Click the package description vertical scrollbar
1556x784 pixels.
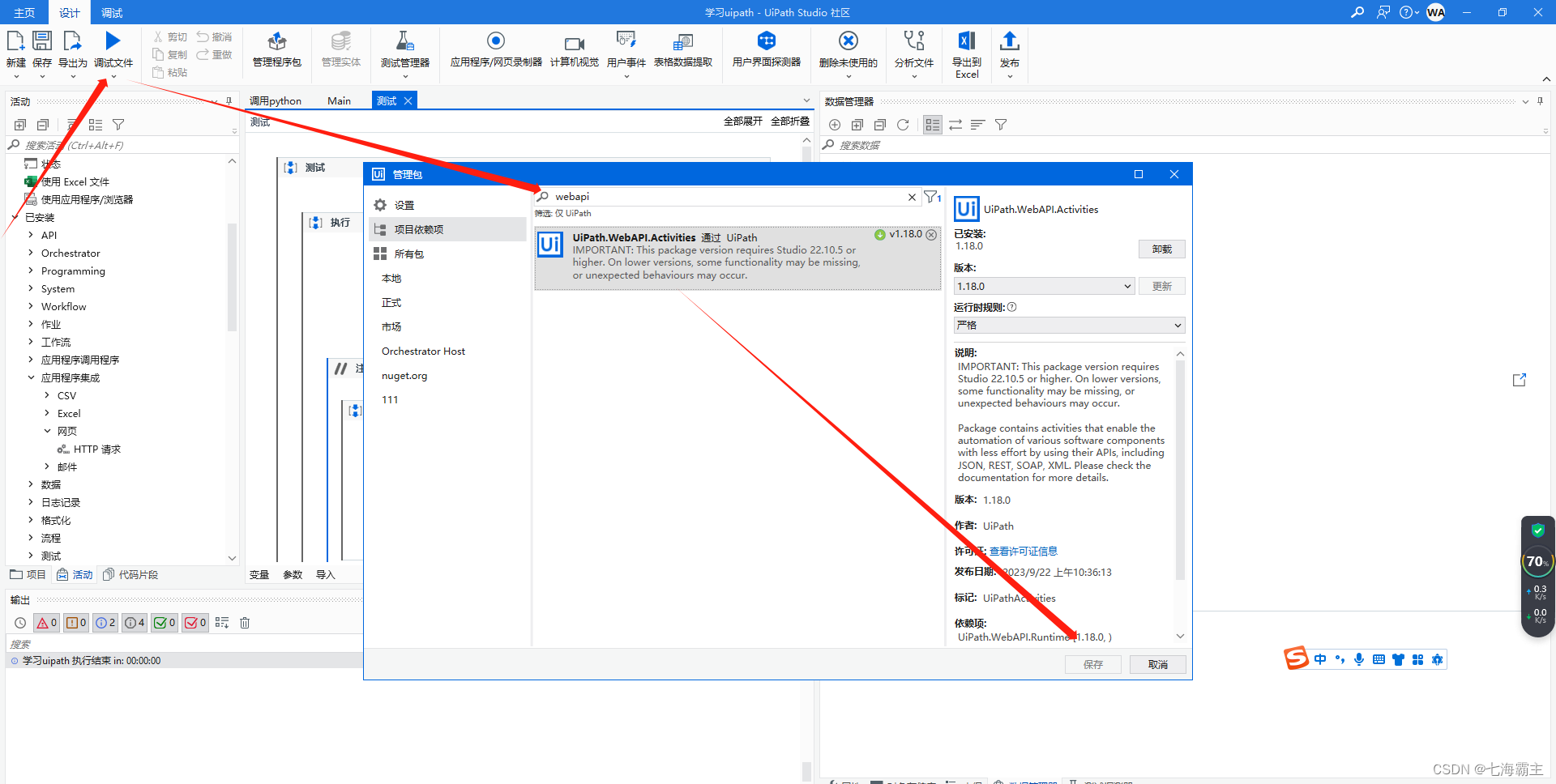click(1180, 470)
